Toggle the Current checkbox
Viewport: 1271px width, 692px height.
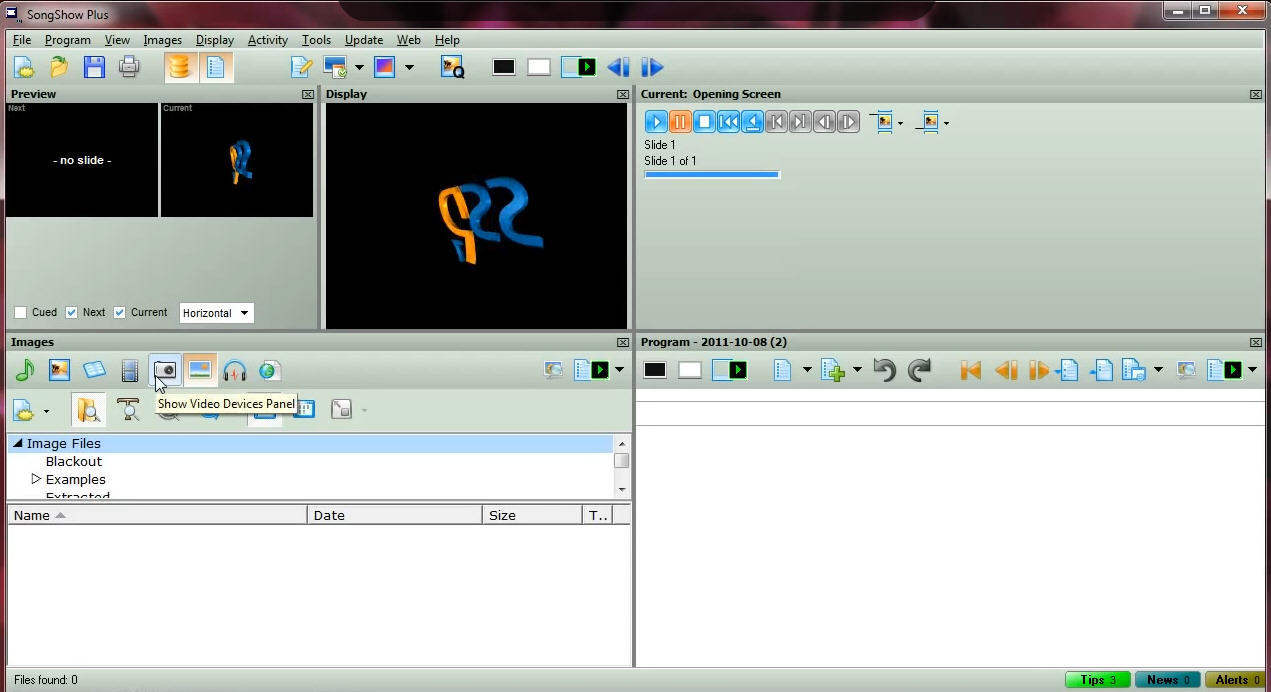click(x=119, y=312)
